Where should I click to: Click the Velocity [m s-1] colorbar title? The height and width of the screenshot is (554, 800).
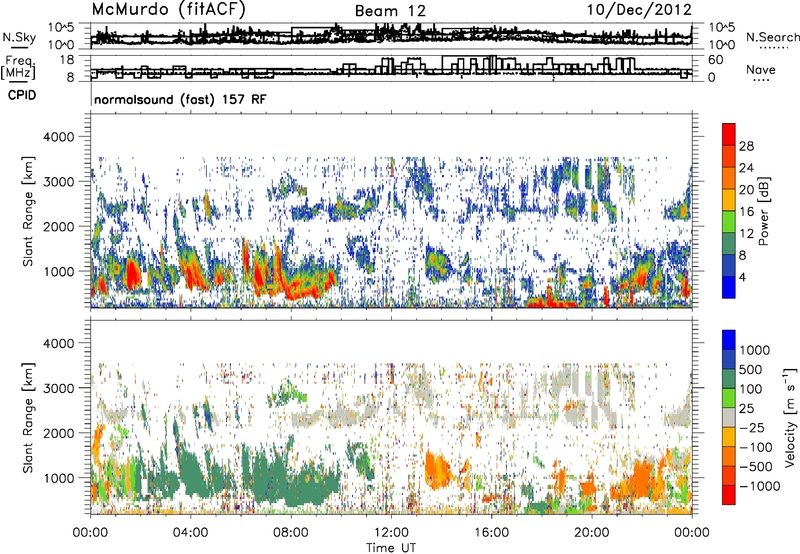(790, 417)
